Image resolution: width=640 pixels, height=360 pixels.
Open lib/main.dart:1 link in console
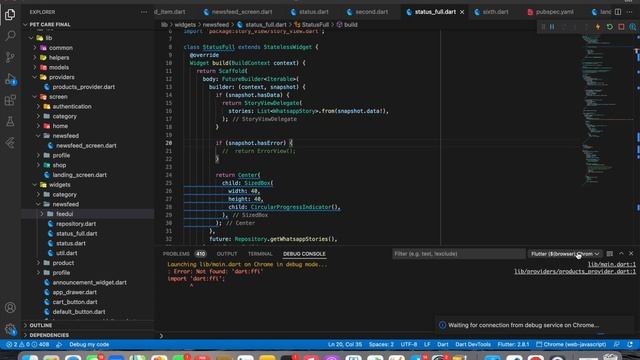pyautogui.click(x=611, y=264)
